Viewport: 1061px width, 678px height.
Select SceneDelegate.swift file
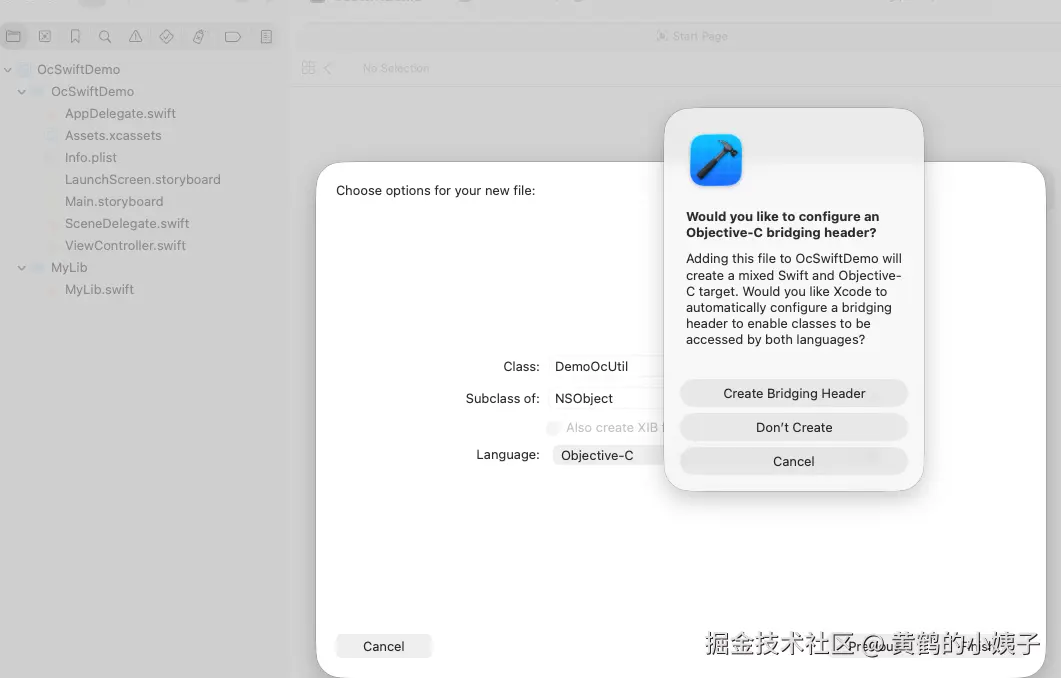point(127,223)
